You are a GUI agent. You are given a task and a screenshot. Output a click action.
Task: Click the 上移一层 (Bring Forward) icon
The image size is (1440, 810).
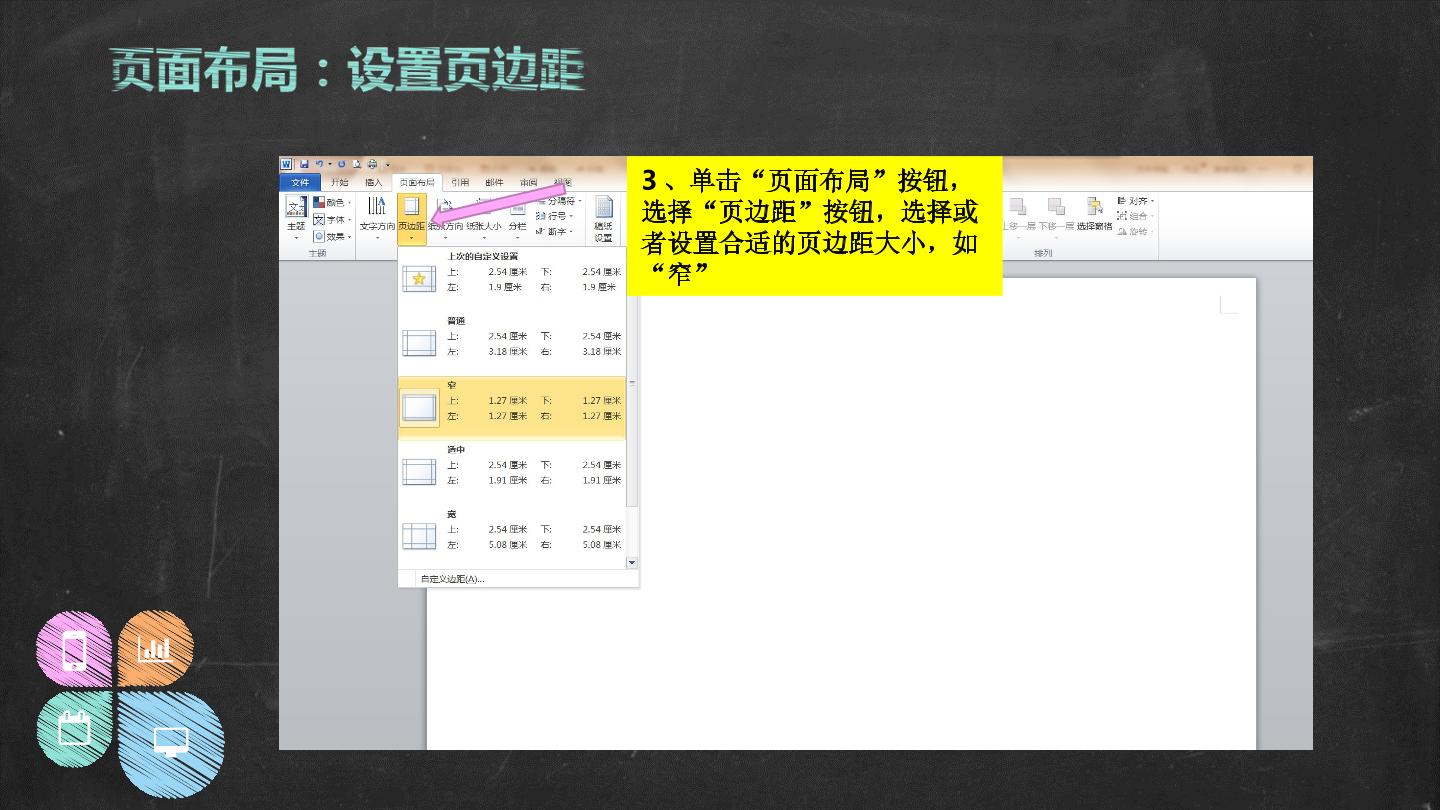pos(1018,207)
